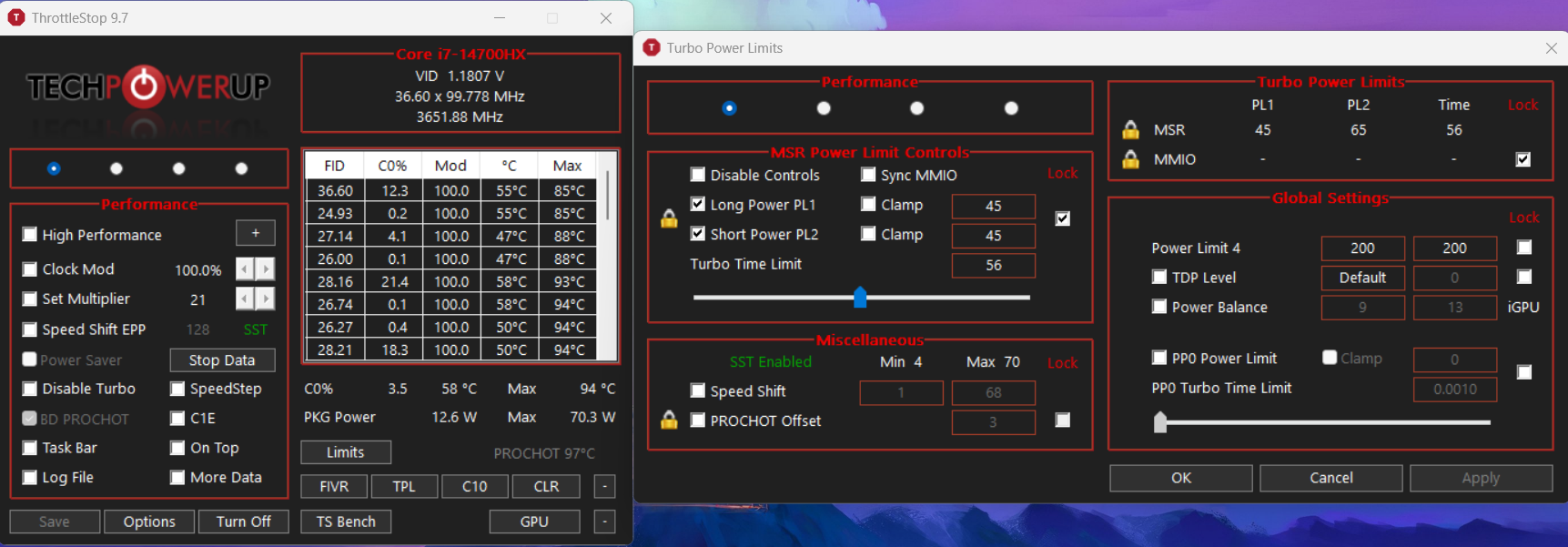Viewport: 1568px width, 547px height.
Task: Toggle the Task Bar checkbox
Action: pyautogui.click(x=30, y=448)
